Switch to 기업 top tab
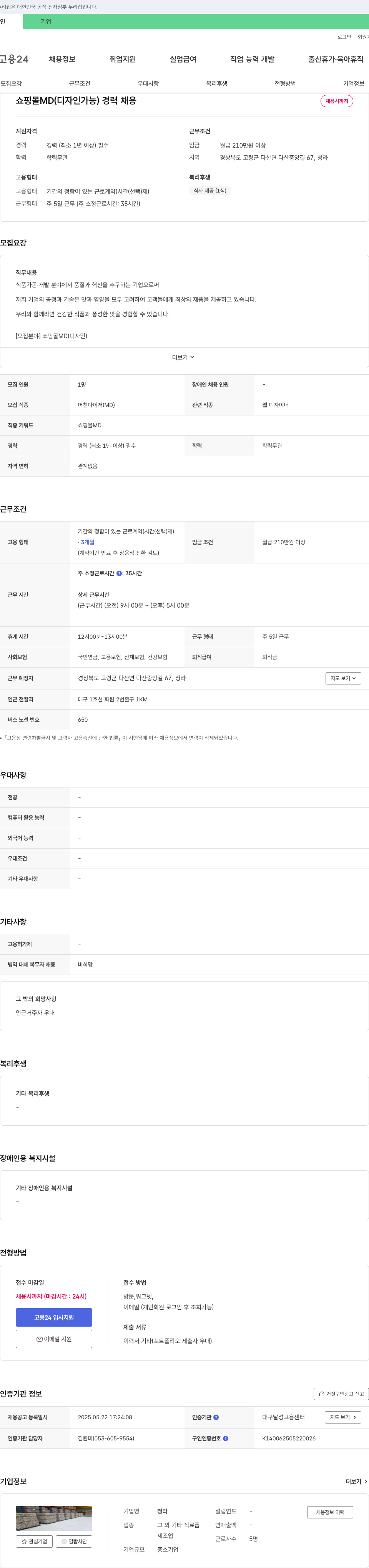The width and height of the screenshot is (369, 1568). (46, 21)
